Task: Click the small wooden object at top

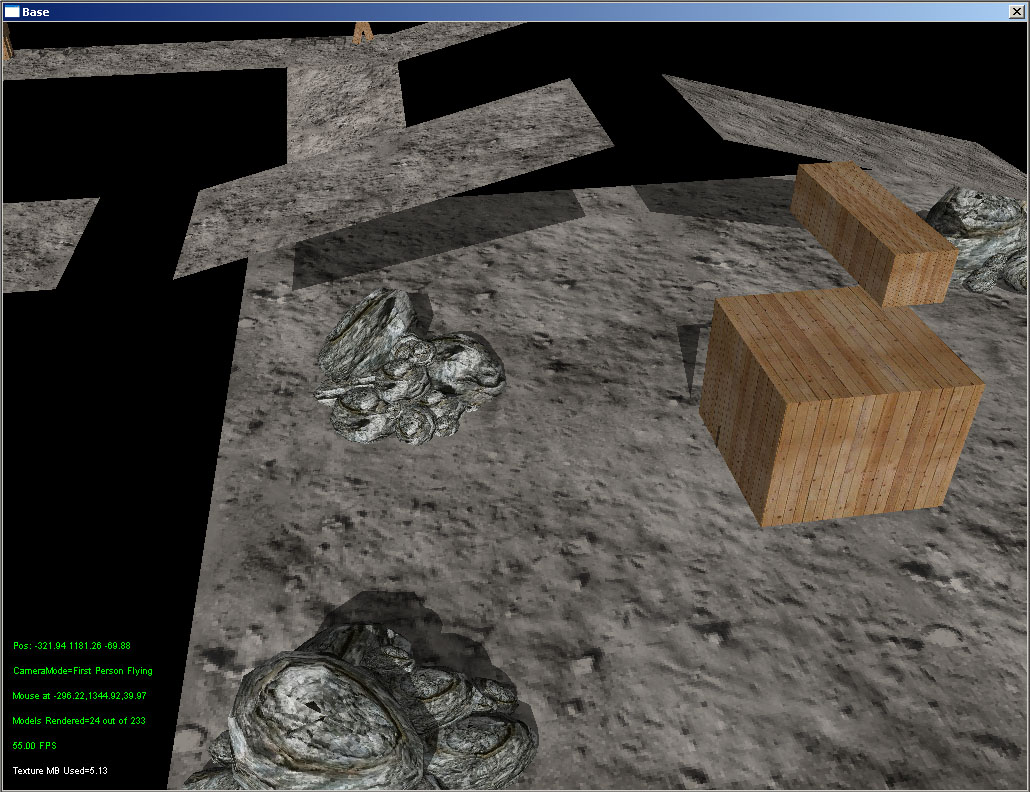Action: pyautogui.click(x=362, y=32)
